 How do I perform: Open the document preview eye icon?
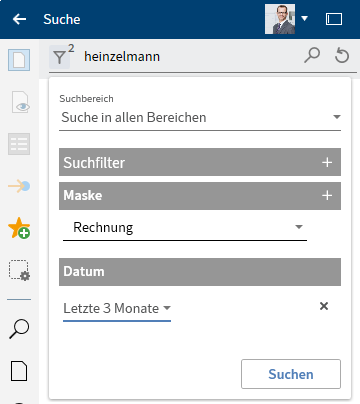click(20, 102)
